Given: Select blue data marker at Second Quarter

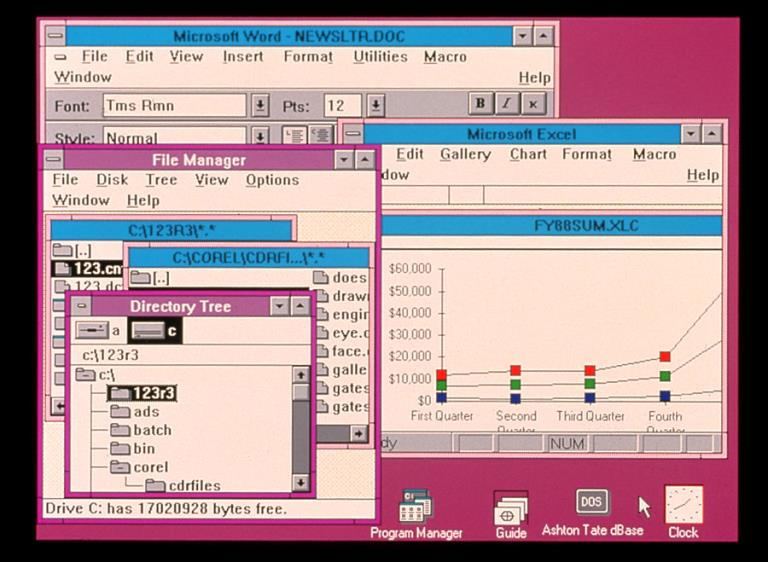Looking at the screenshot, I should pyautogui.click(x=515, y=398).
